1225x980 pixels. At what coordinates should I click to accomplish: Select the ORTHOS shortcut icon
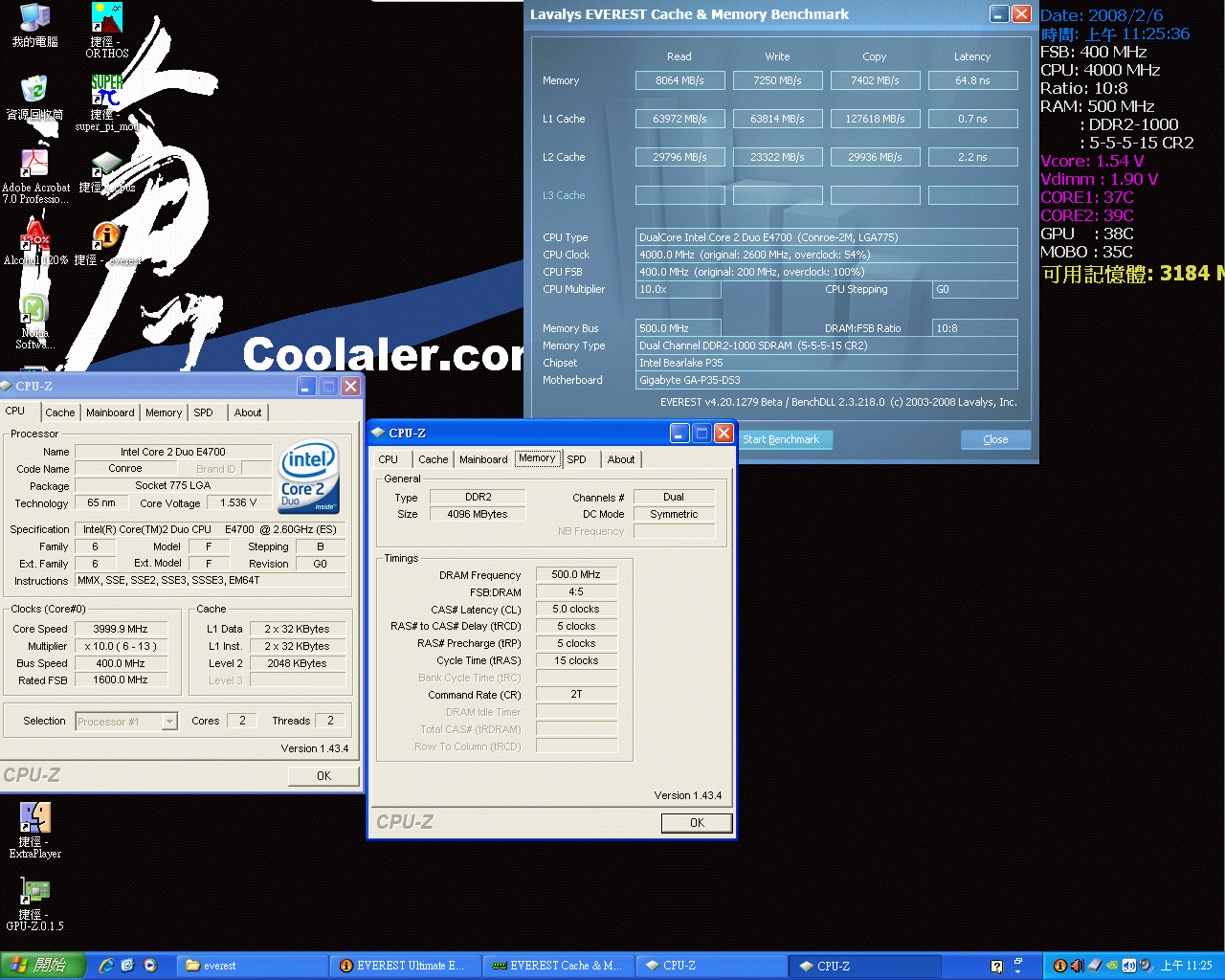point(107,29)
